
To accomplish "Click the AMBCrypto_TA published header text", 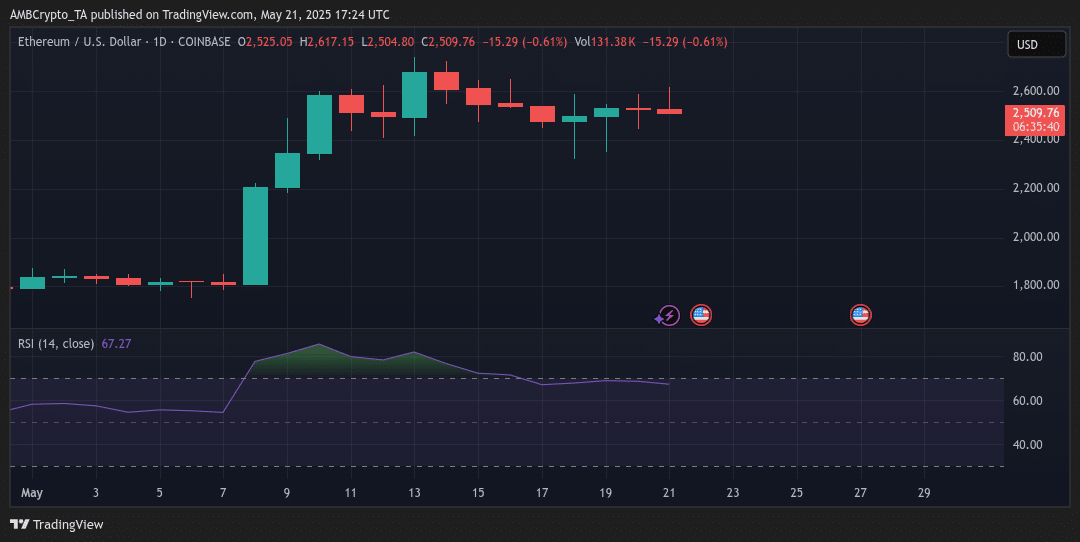I will pyautogui.click(x=200, y=14).
